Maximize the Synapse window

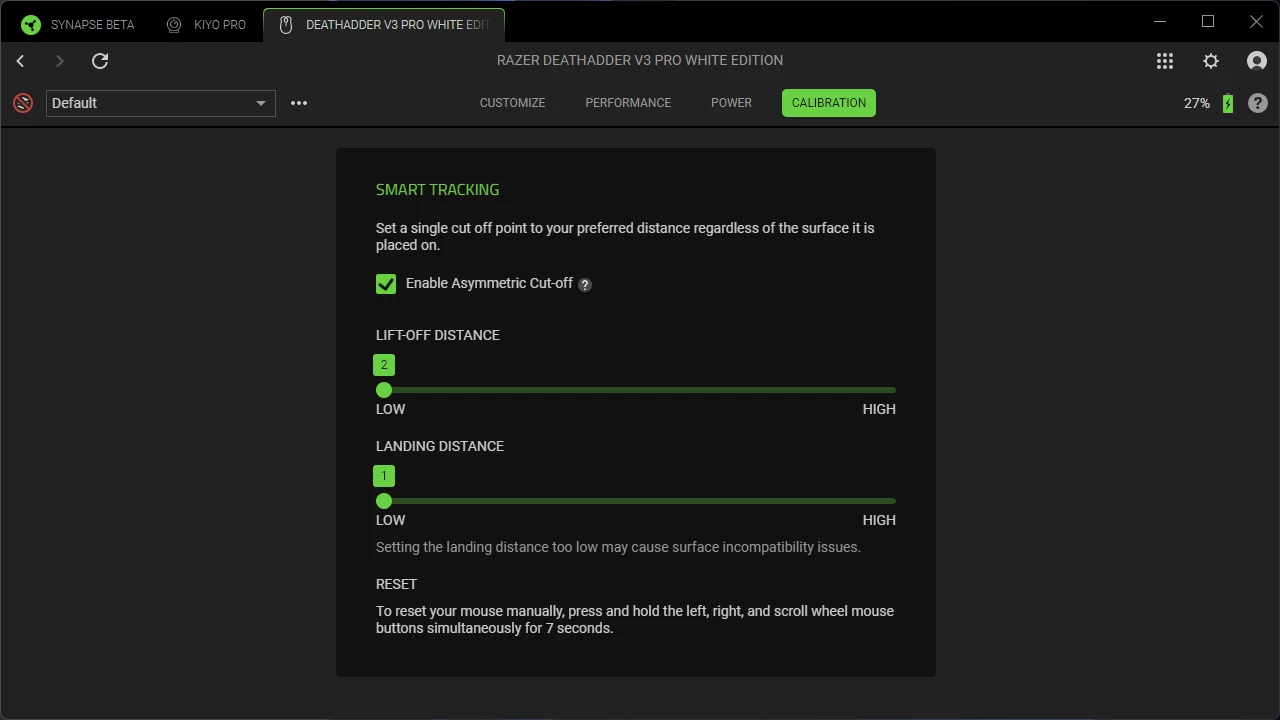[x=1208, y=22]
